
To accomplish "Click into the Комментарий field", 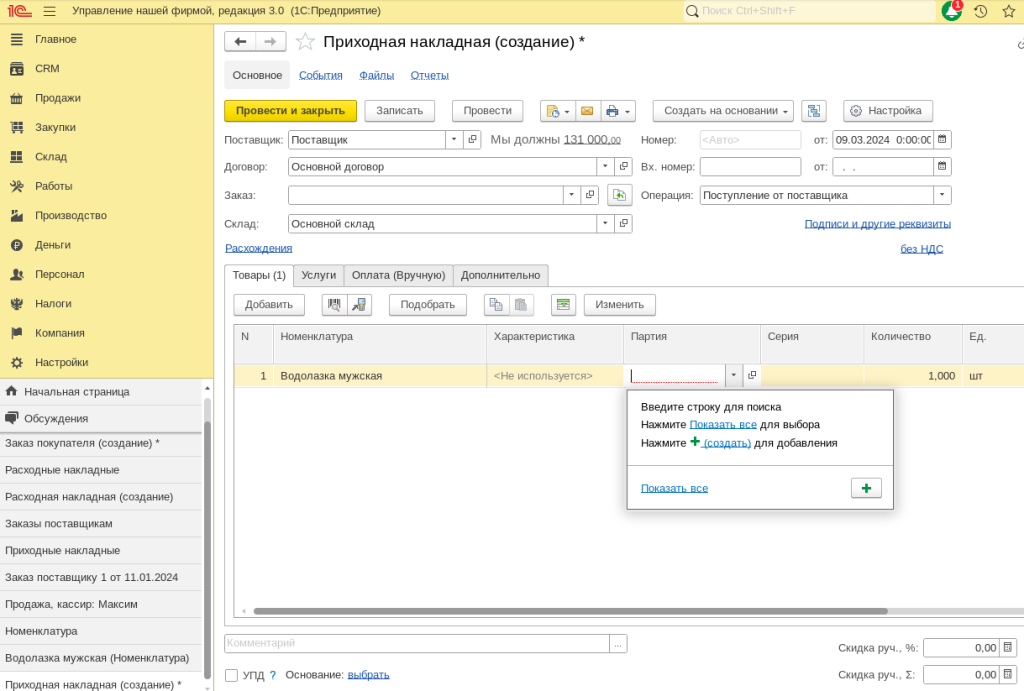I will coord(416,643).
